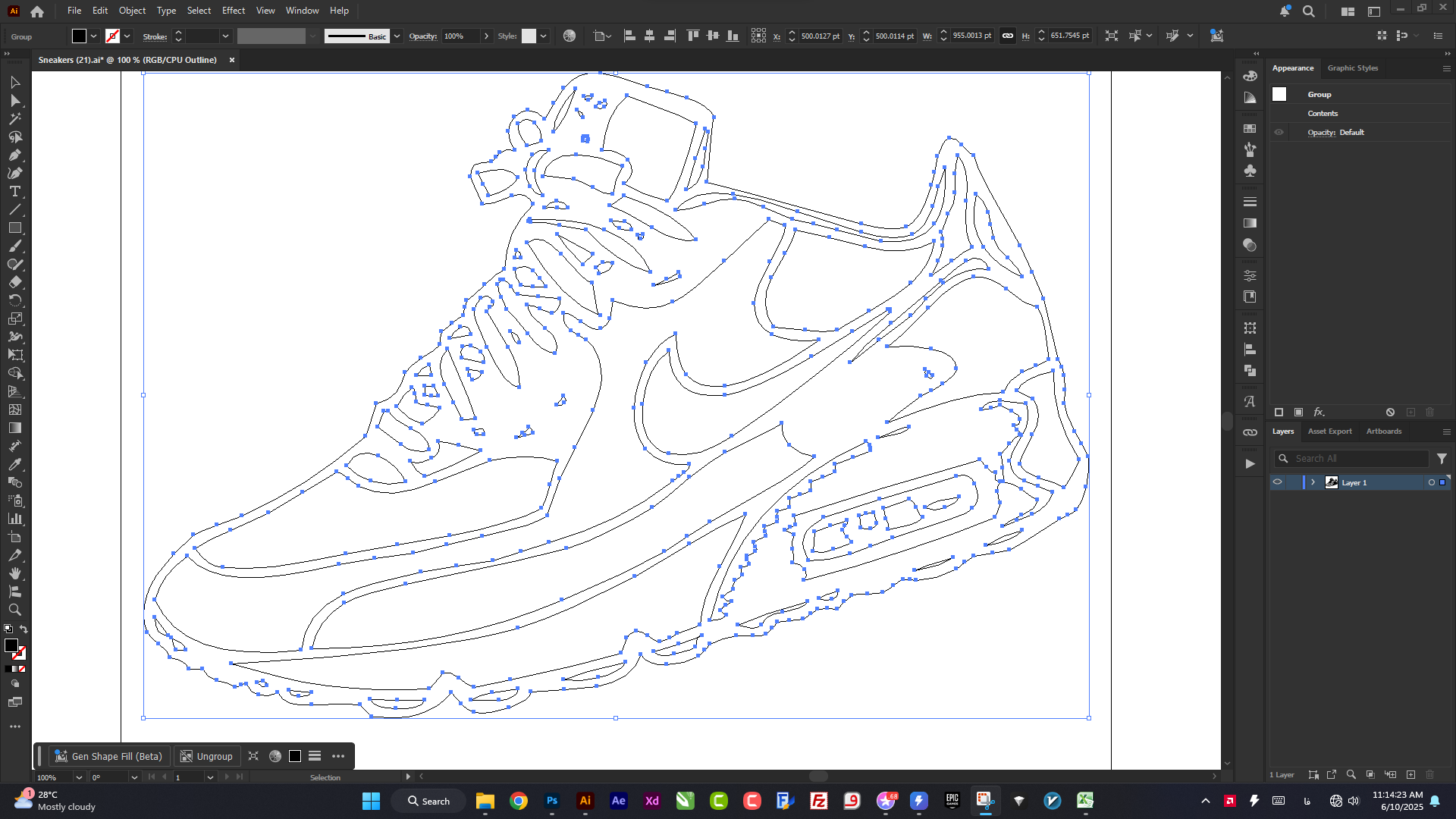Expand Layer 1 contents
The image size is (1456, 819).
click(x=1313, y=482)
